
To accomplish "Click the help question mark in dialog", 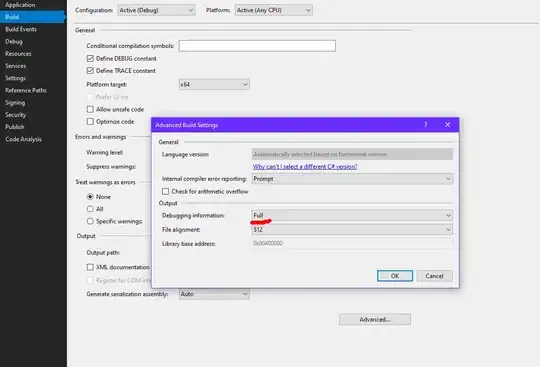I will [x=426, y=125].
